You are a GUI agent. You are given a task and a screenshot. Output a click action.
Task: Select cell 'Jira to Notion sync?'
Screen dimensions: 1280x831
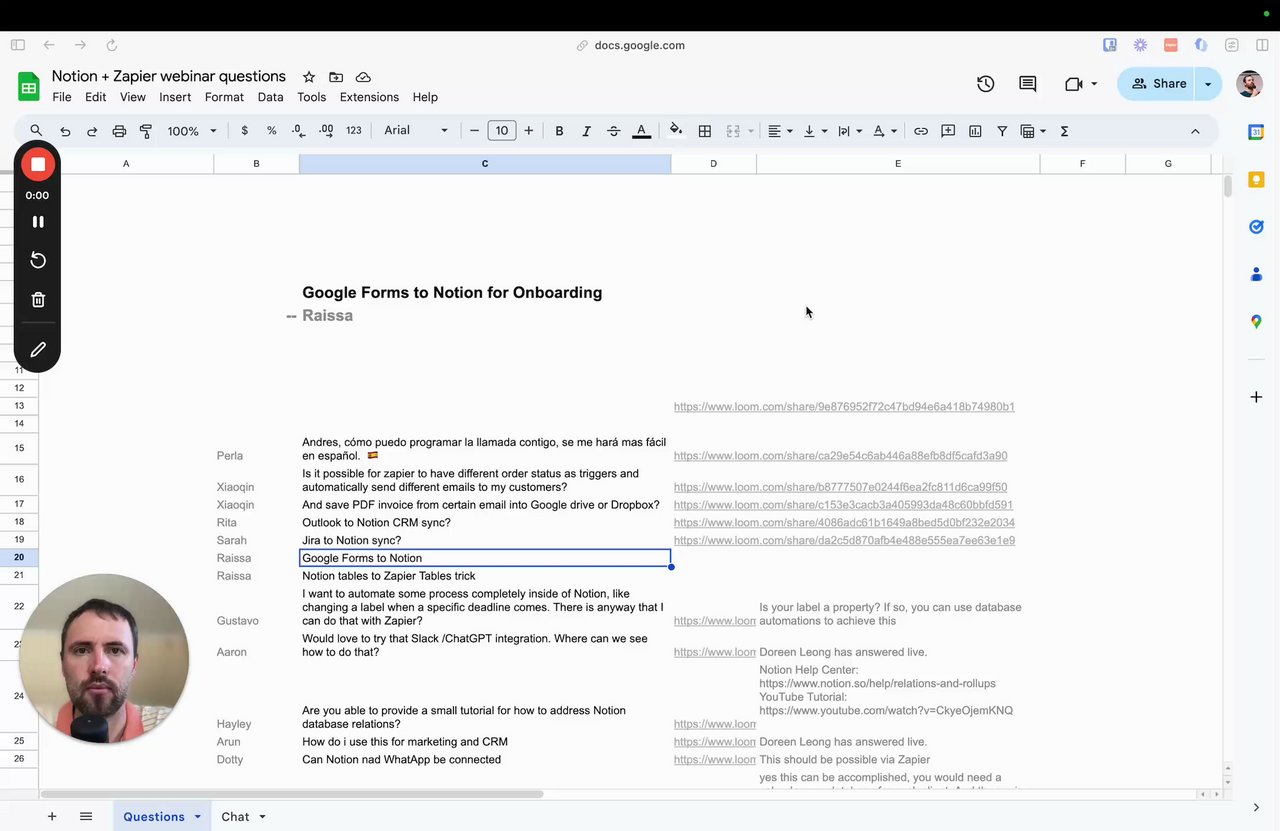click(485, 540)
